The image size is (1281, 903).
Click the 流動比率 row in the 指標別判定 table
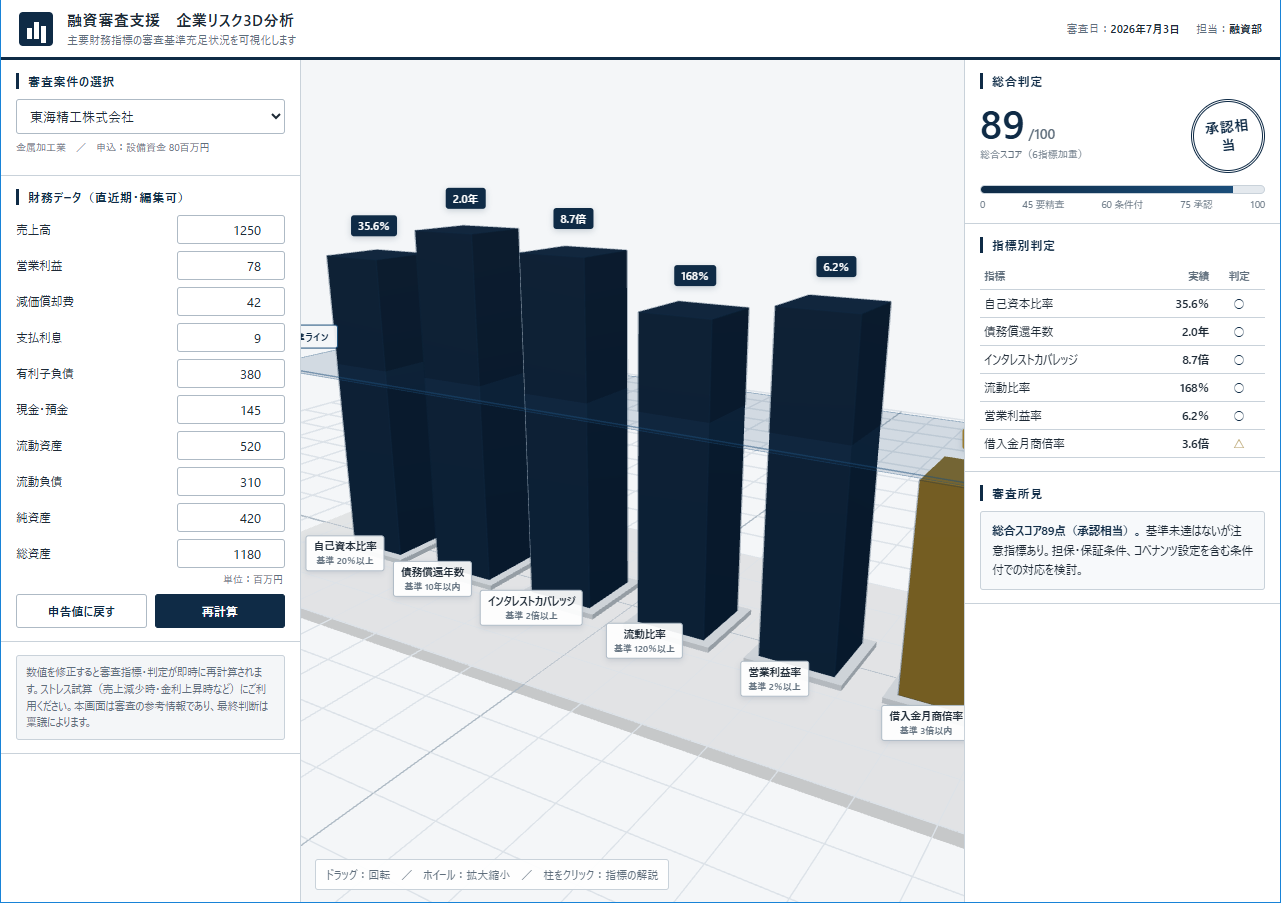pos(1122,388)
